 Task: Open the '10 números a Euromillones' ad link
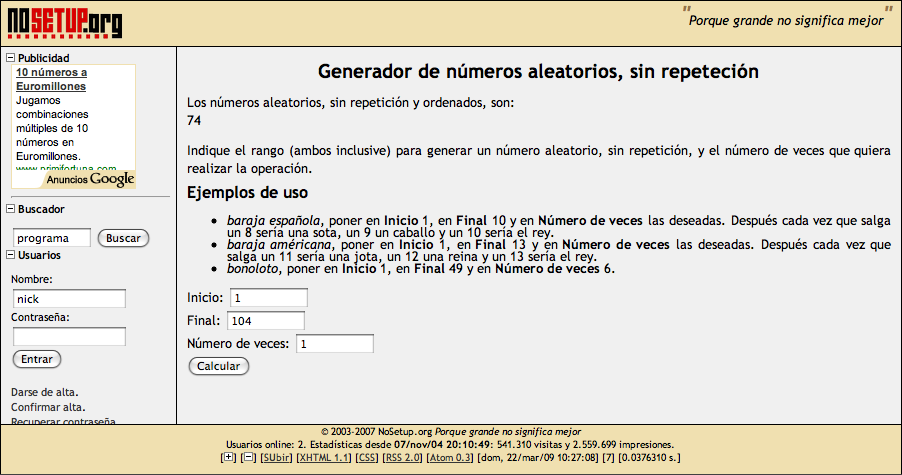tap(51, 79)
